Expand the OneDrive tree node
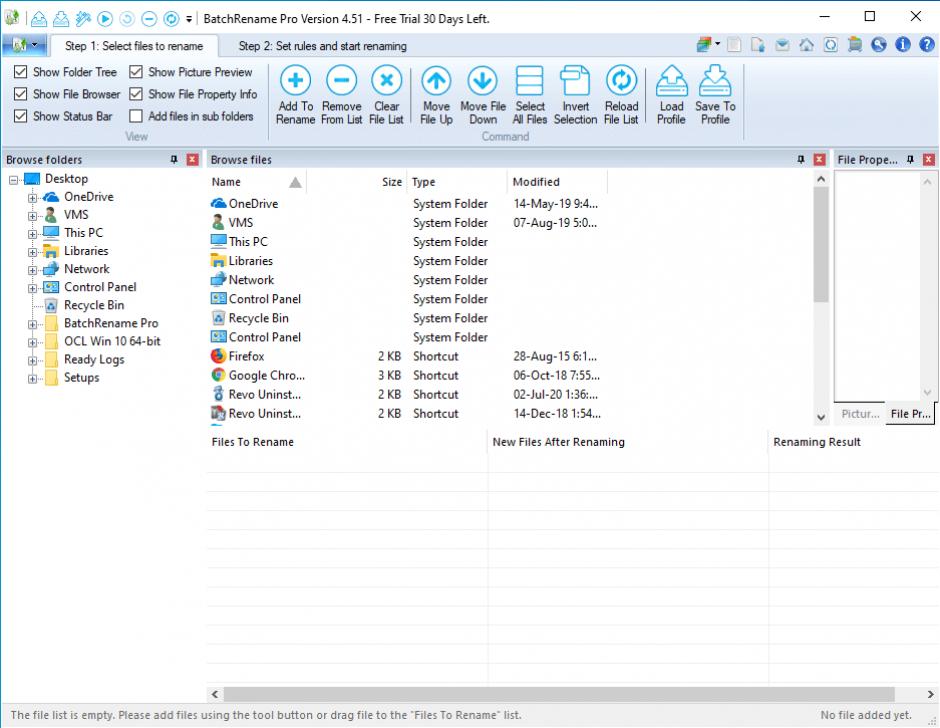This screenshot has width=940, height=728. tap(32, 197)
